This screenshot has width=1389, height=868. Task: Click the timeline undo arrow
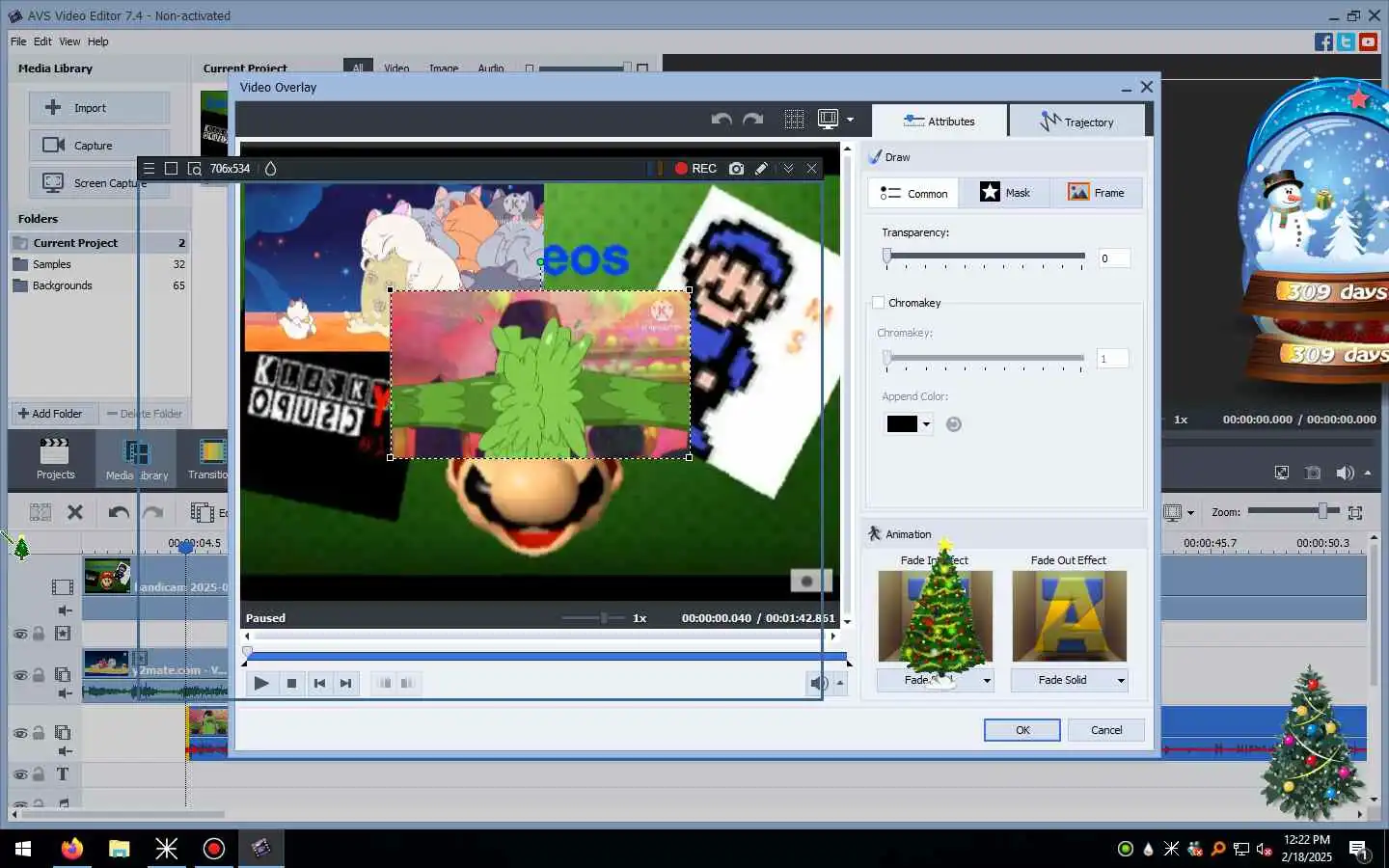point(119,512)
